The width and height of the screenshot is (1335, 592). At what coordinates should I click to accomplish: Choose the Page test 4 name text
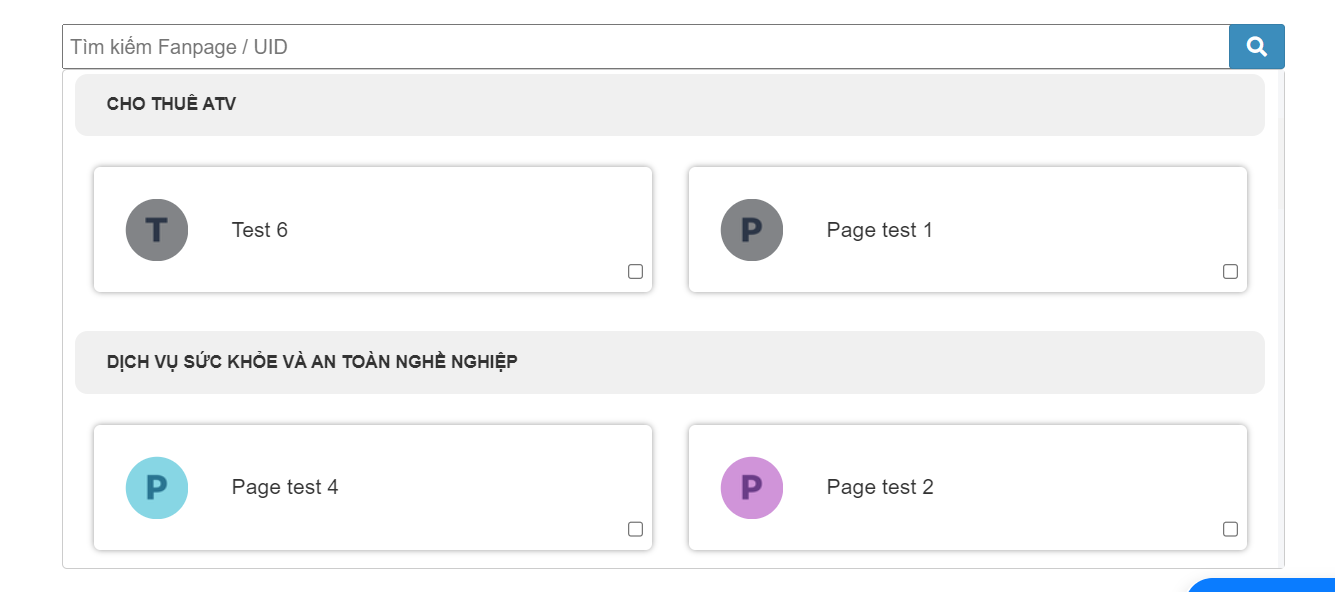pos(285,488)
